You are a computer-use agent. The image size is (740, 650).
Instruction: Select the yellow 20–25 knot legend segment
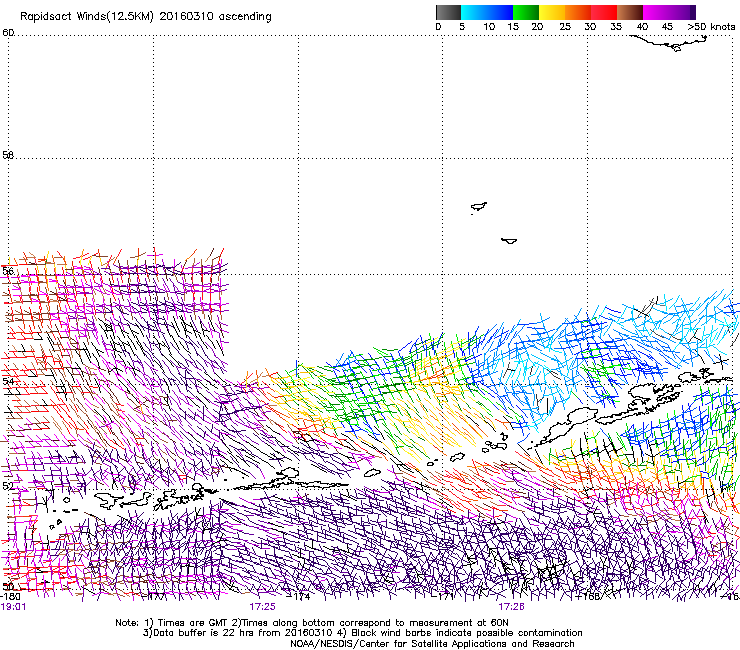coord(552,12)
